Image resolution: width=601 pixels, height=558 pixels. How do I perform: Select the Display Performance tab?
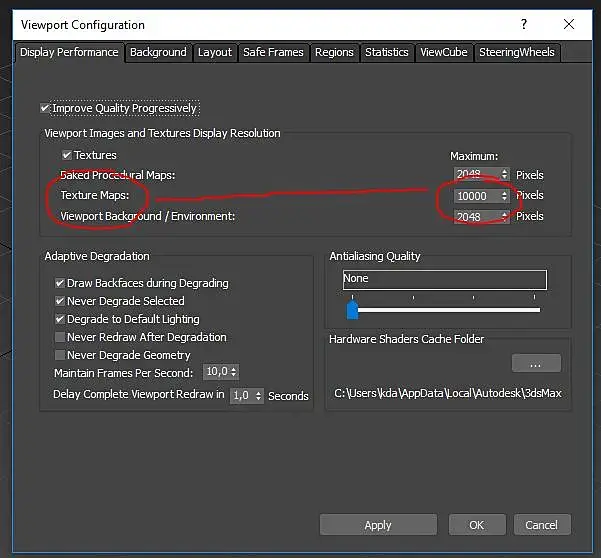[x=69, y=53]
